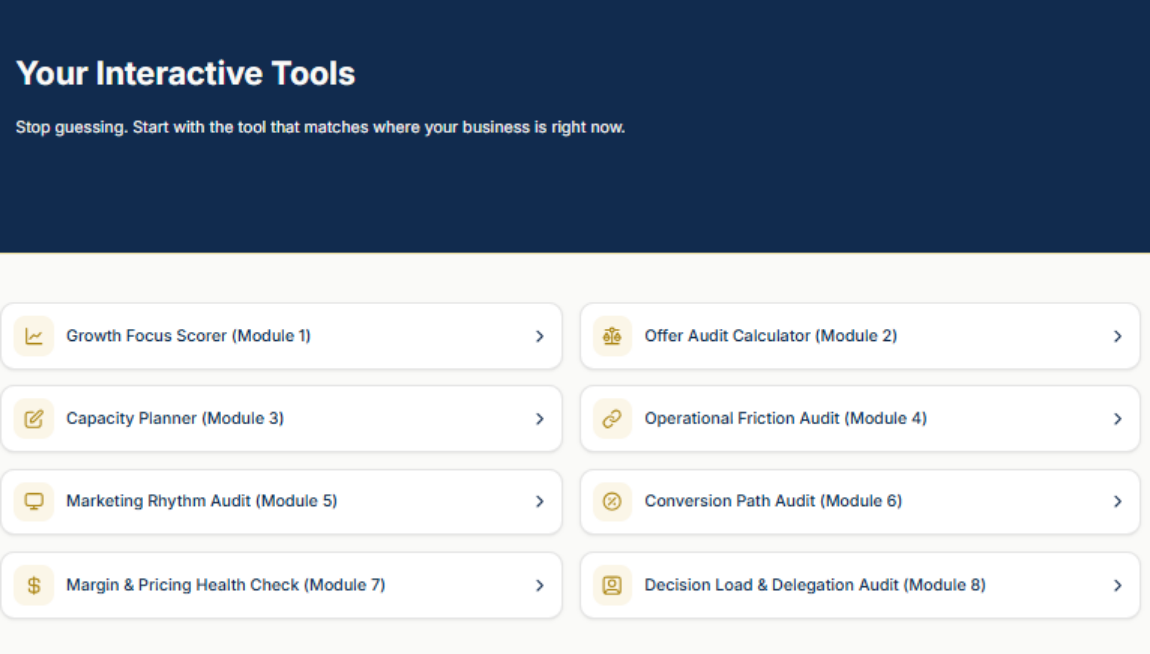The width and height of the screenshot is (1150, 654).
Task: Open Margin & Pricing Health Check (Module 7)
Action: pos(282,585)
